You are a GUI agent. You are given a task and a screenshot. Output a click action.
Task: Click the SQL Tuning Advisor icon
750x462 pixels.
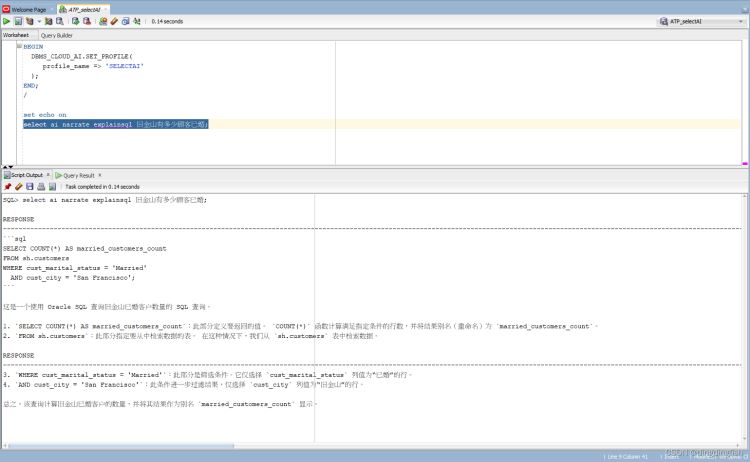[60, 21]
